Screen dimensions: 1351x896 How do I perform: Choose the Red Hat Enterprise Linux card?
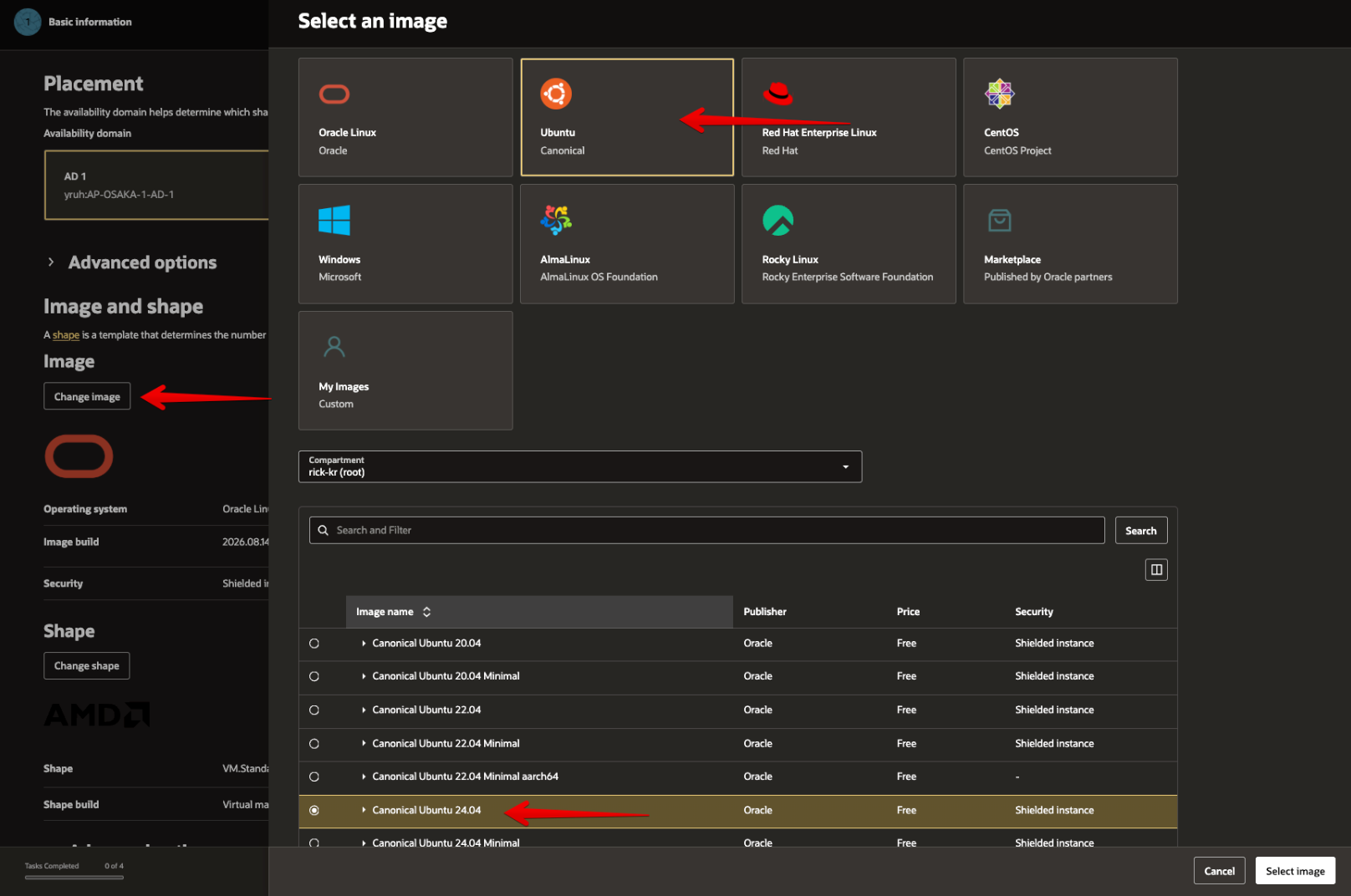(849, 117)
